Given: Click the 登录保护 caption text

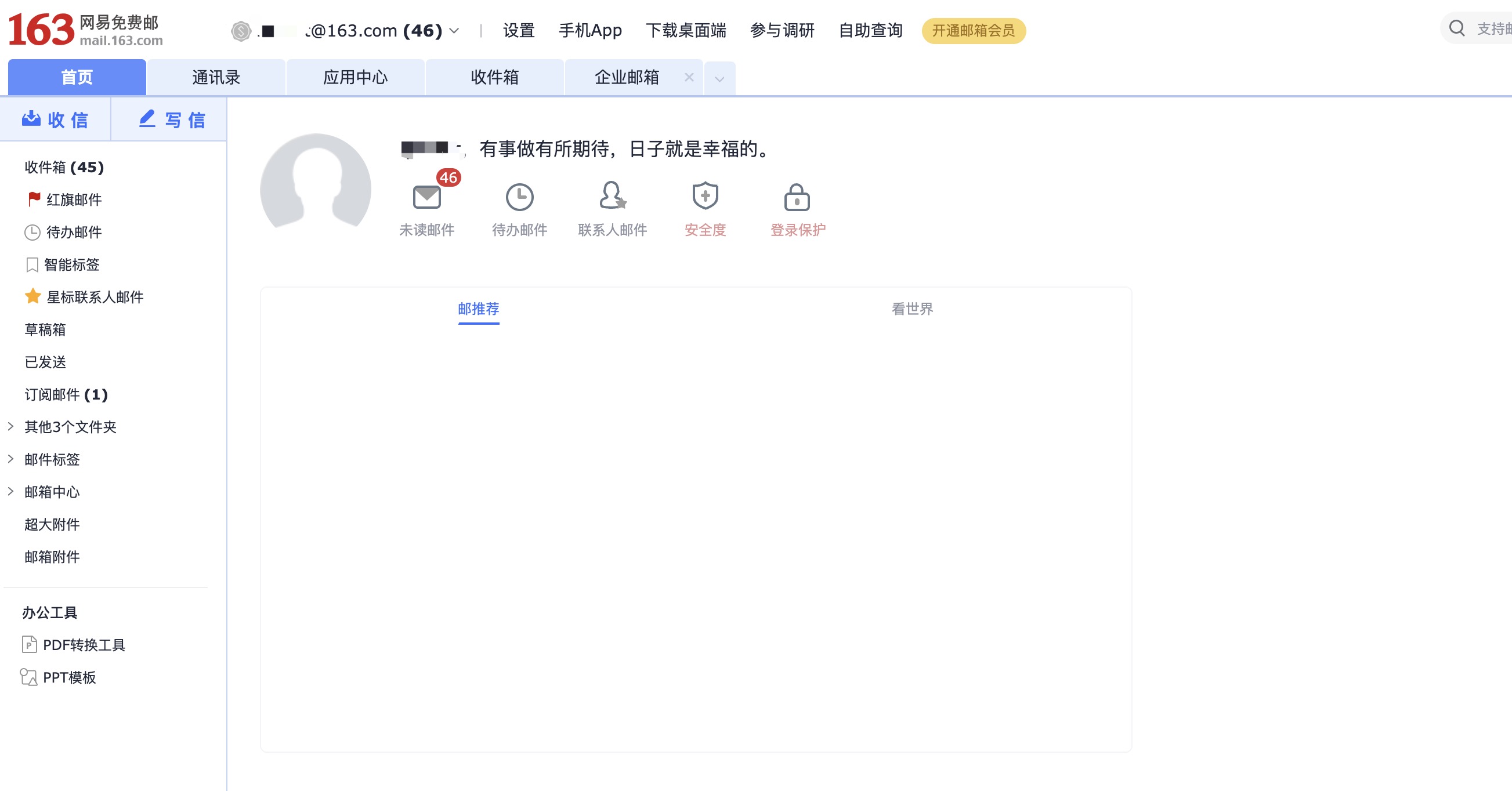Looking at the screenshot, I should pos(798,230).
